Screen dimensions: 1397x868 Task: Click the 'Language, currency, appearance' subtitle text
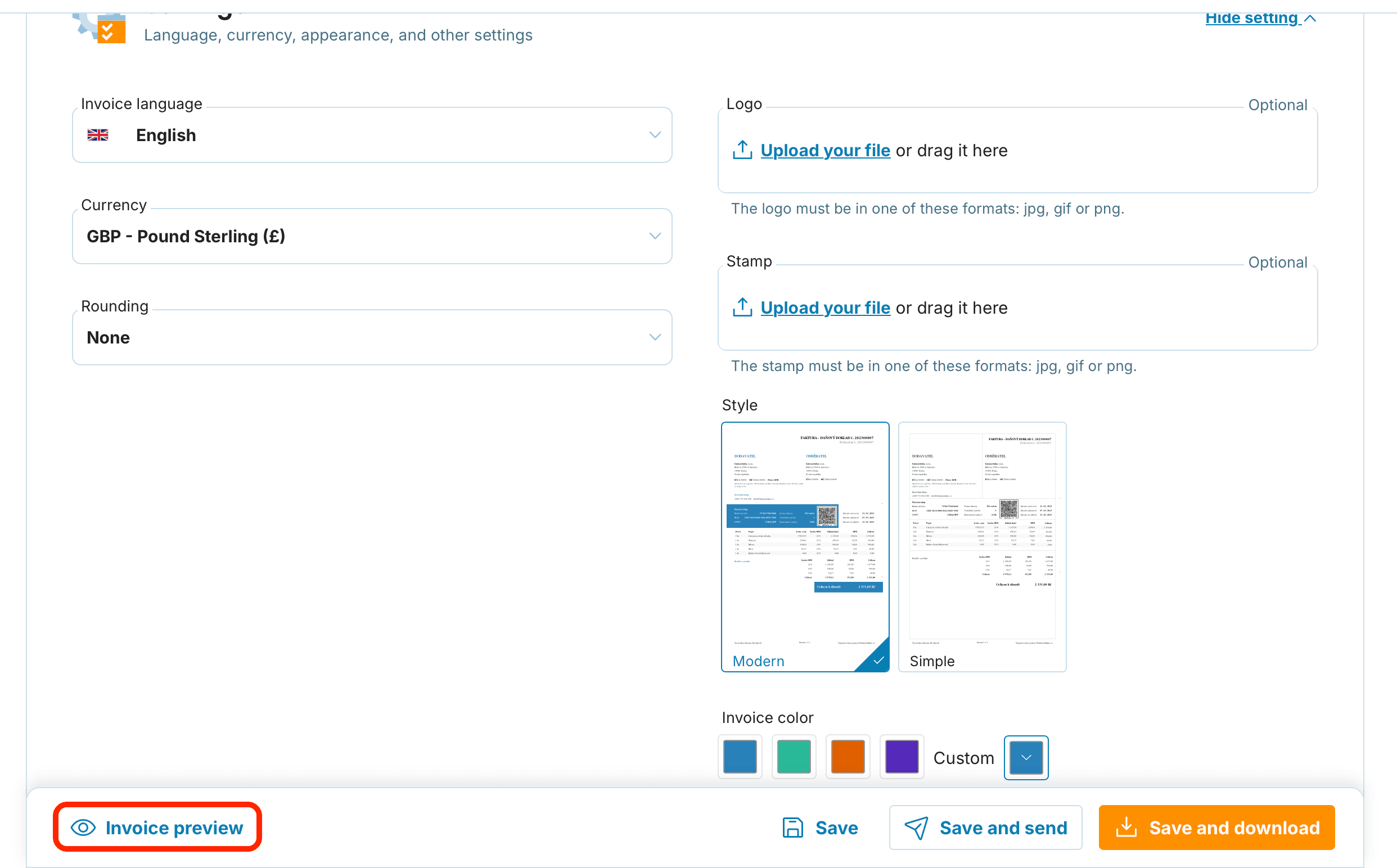click(x=338, y=35)
